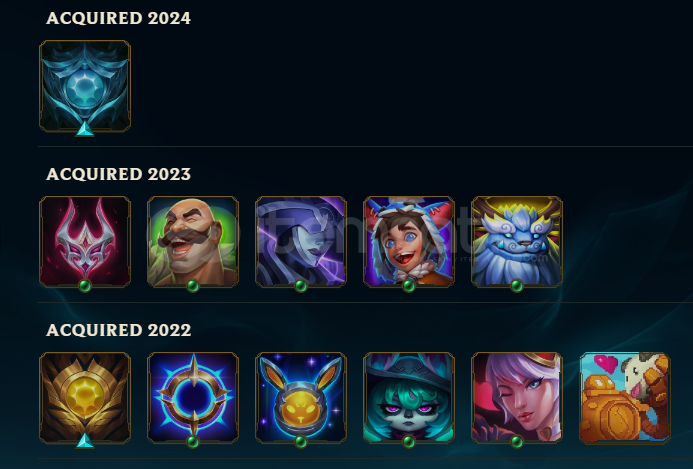The width and height of the screenshot is (693, 469).
Task: Select the gold winged crest icon from 2022
Action: pyautogui.click(x=85, y=398)
